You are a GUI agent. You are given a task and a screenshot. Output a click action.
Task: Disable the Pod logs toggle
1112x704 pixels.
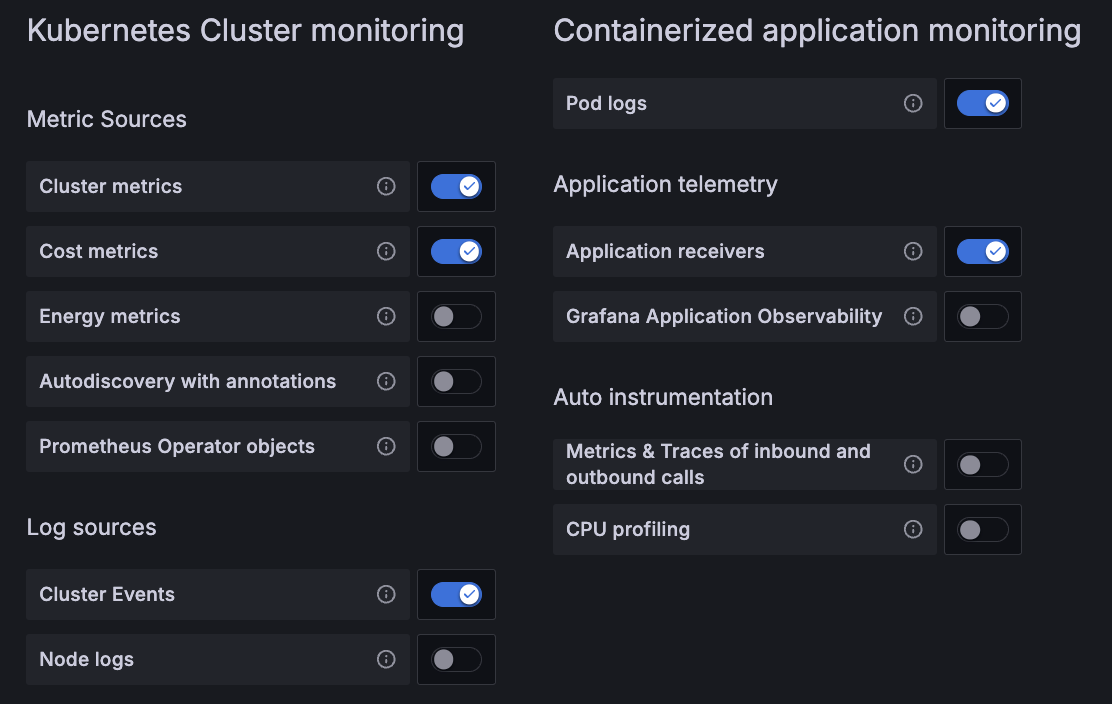coord(982,103)
